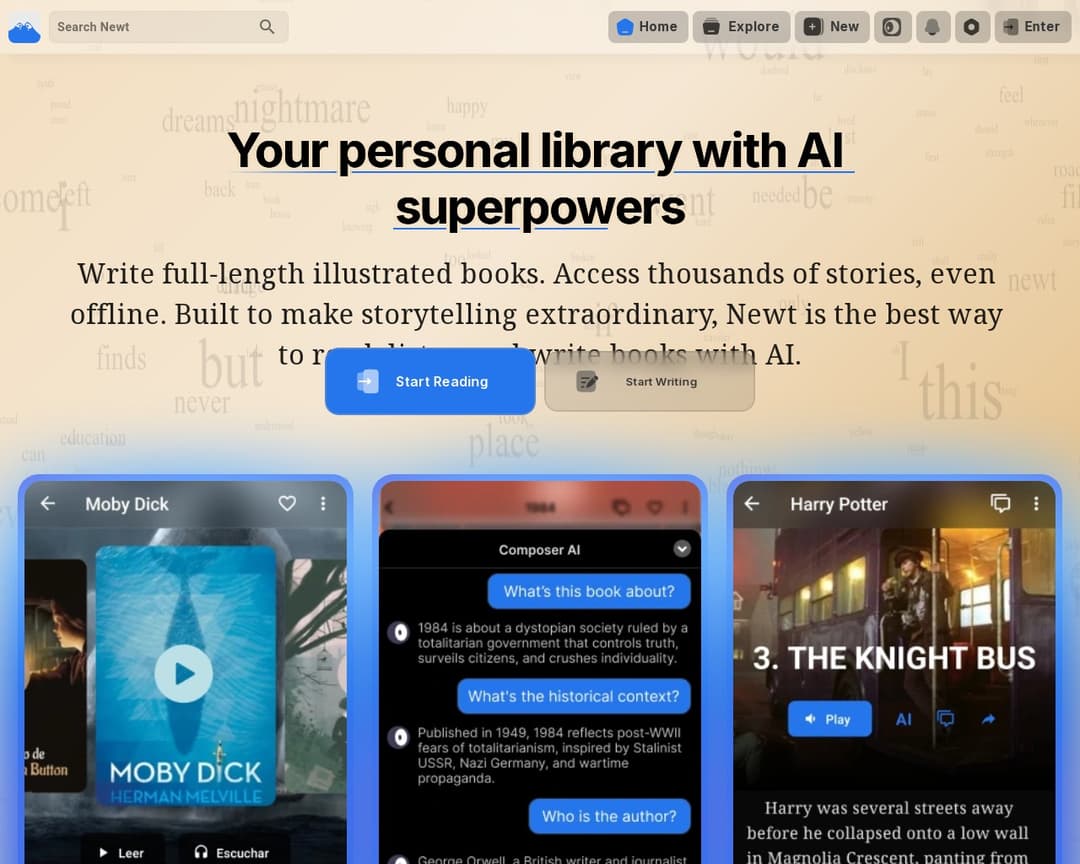Image resolution: width=1080 pixels, height=864 pixels.
Task: Play the Moby Dick cover
Action: [x=183, y=673]
